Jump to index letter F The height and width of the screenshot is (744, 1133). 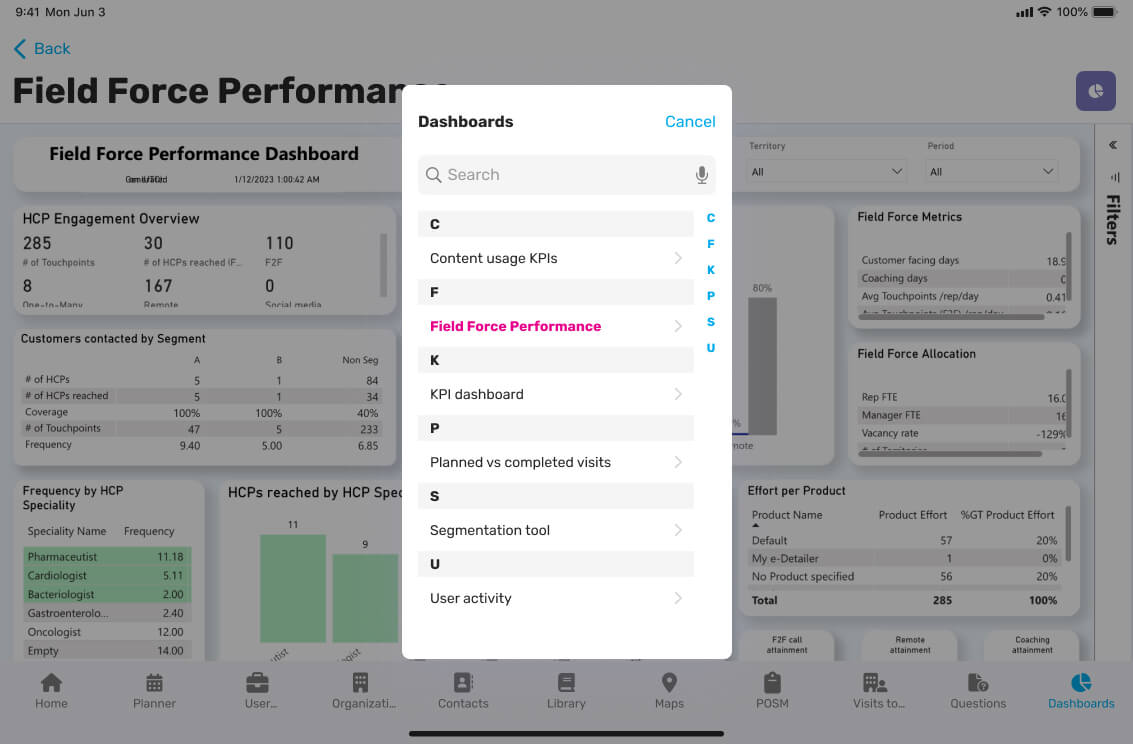click(710, 244)
